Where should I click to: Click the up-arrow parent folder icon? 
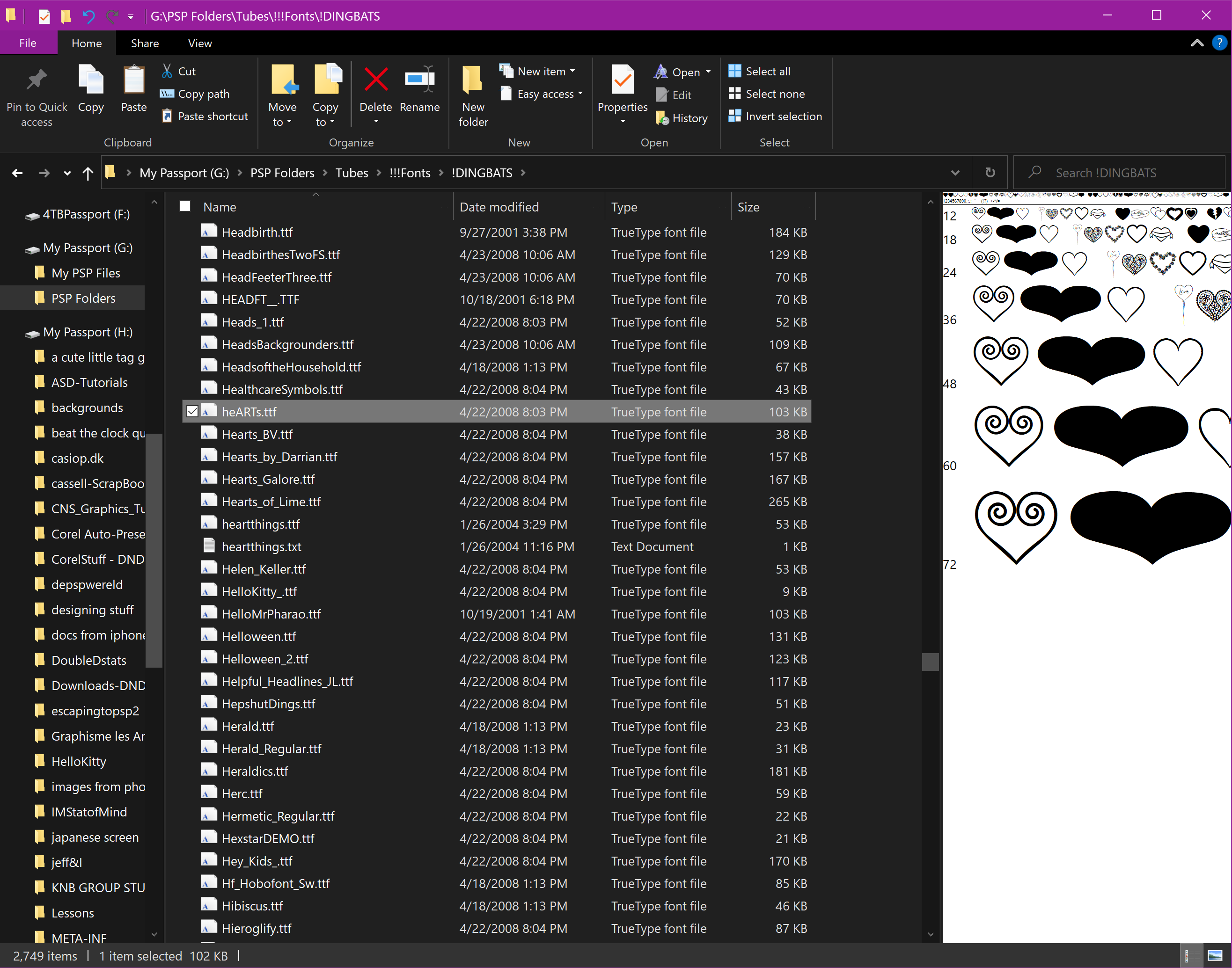88,173
